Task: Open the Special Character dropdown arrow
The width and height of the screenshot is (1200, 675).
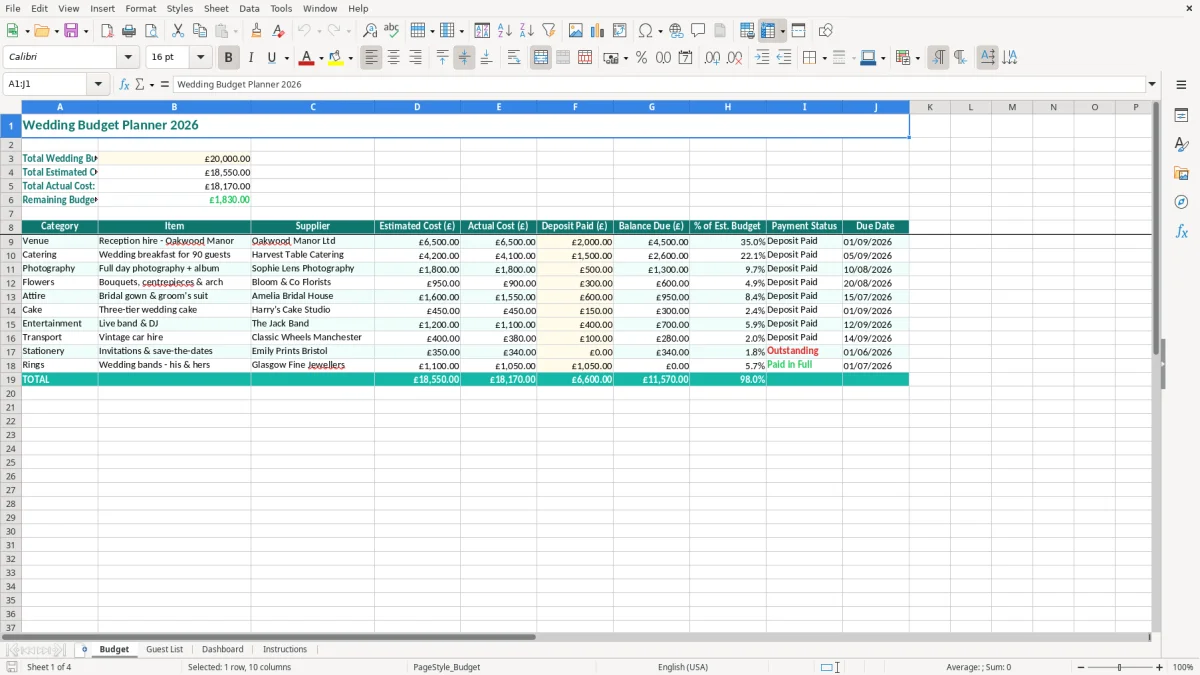Action: [x=660, y=31]
